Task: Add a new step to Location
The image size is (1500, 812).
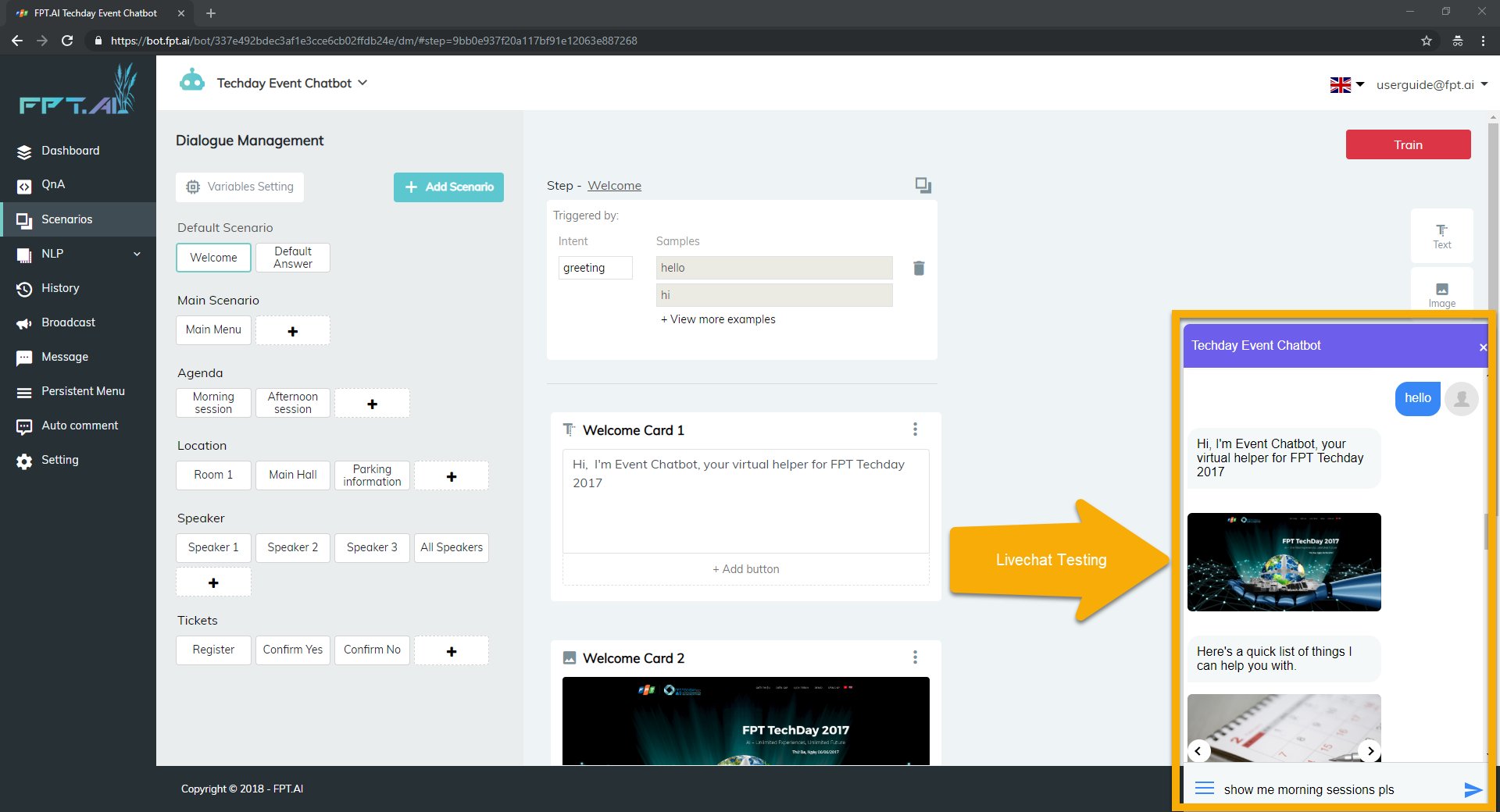Action: click(x=452, y=475)
